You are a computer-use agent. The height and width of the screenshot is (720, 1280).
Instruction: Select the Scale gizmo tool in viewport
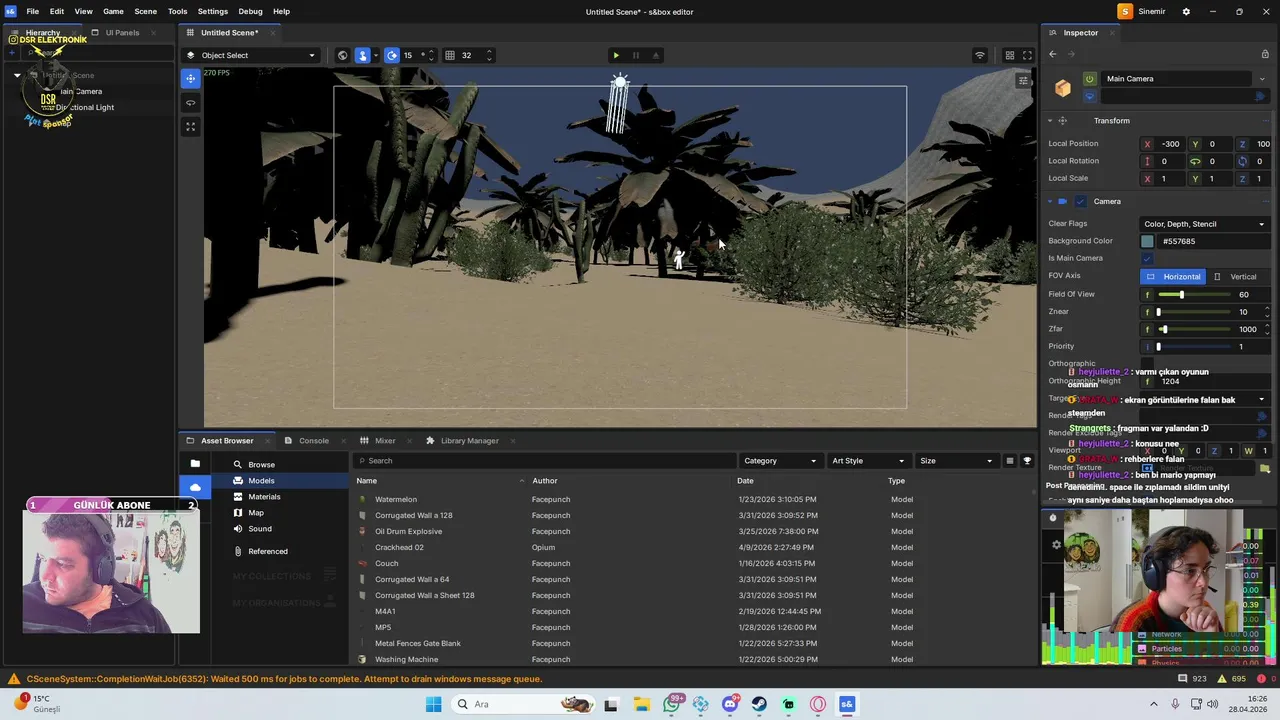click(190, 127)
